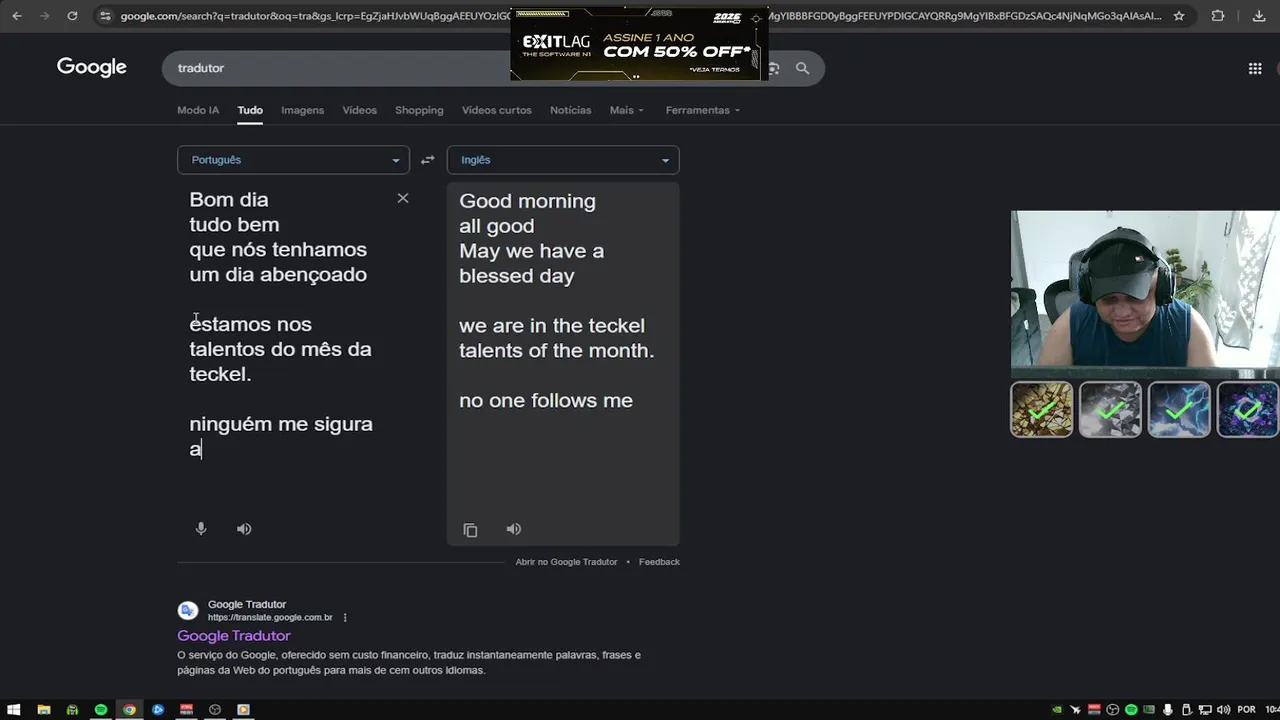Click the airplane mode tray icon
1280x720 pixels.
coord(1075,710)
